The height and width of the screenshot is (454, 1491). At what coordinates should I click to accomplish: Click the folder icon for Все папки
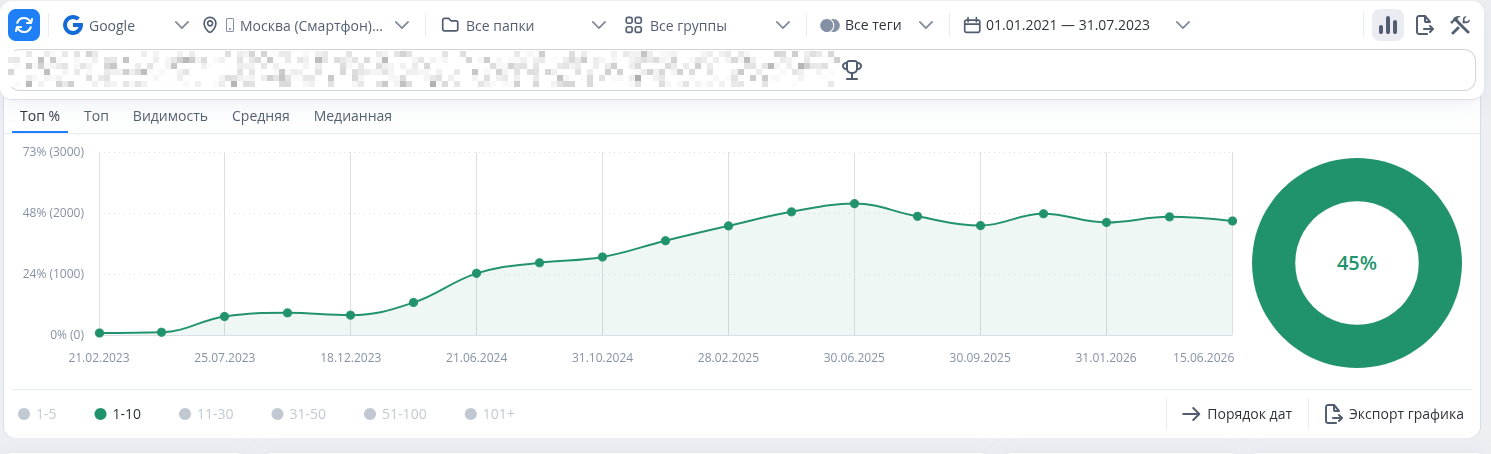point(450,25)
